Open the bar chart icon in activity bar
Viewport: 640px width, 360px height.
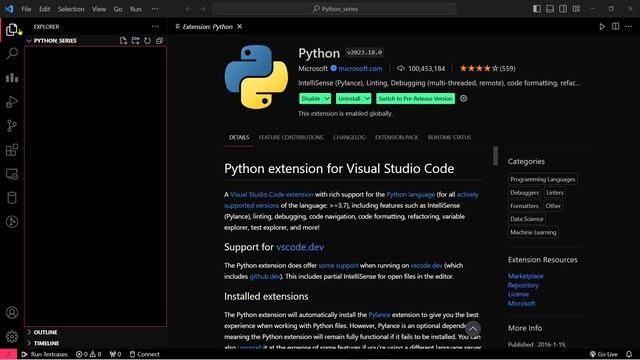(x=12, y=78)
